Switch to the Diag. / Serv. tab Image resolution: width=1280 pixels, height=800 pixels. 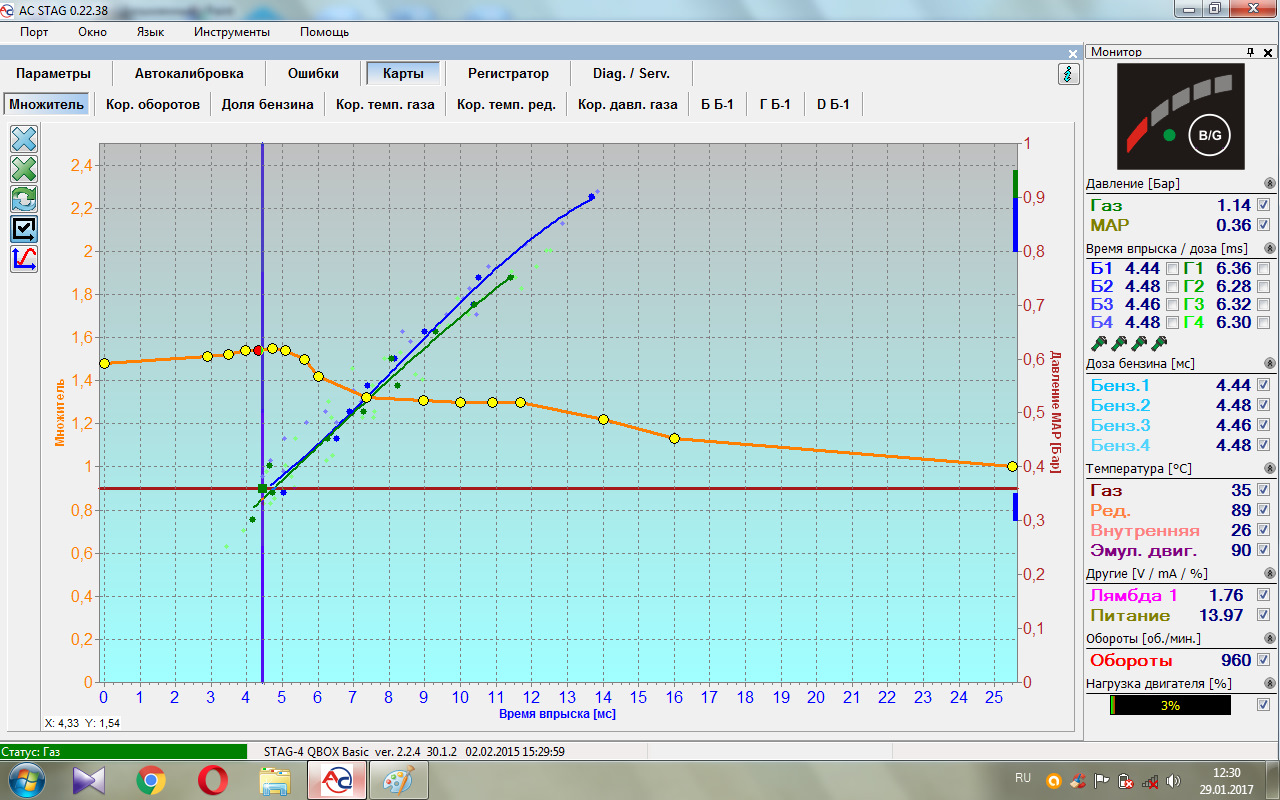click(x=631, y=74)
